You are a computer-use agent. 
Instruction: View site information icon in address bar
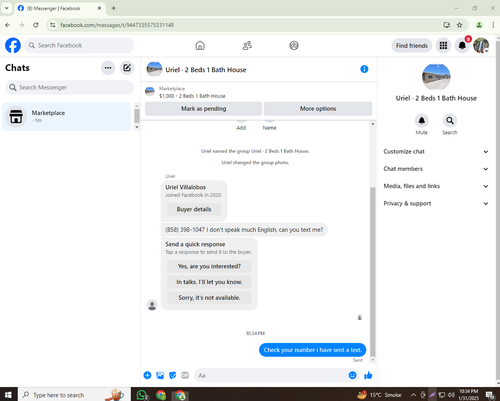pyautogui.click(x=53, y=25)
